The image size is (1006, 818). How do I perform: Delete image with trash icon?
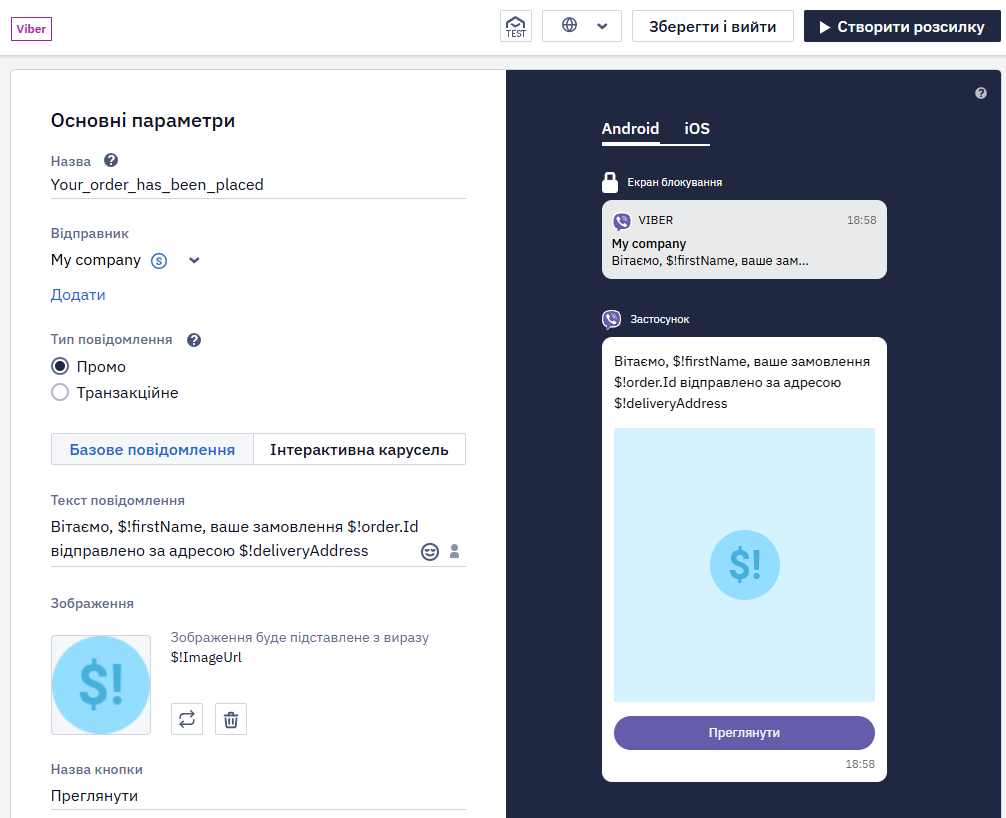coord(231,719)
